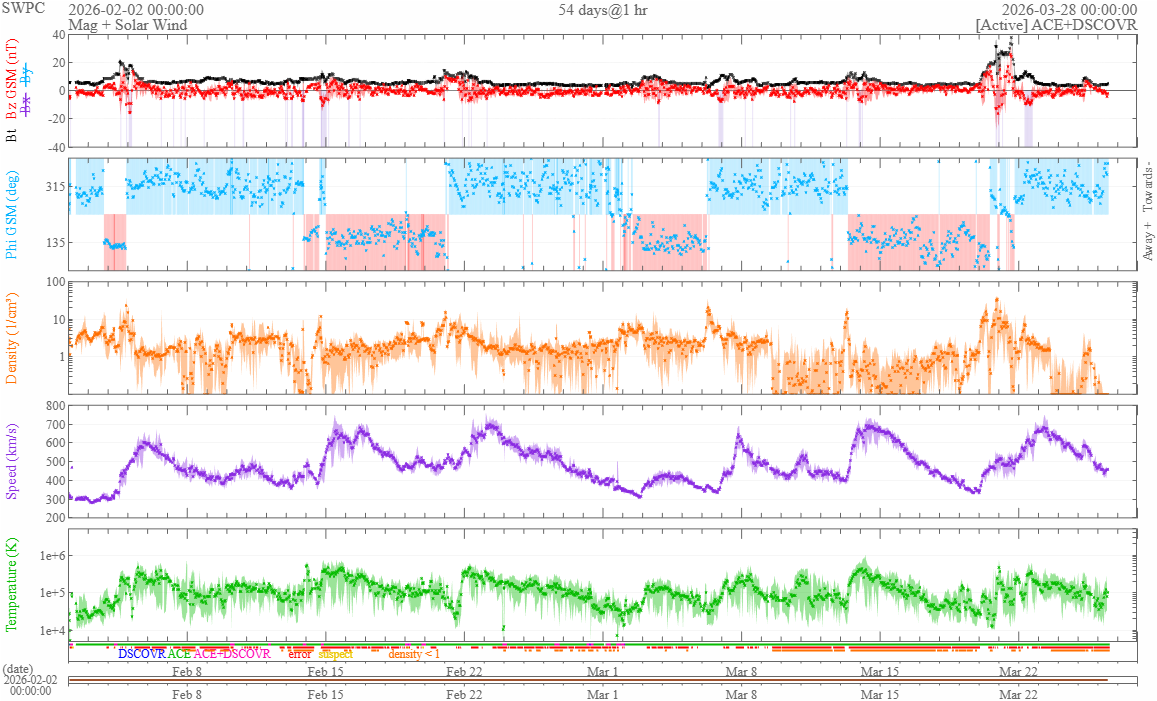Click the 315 tick on Phi axis
This screenshot has height=701, width=1157.
tap(55, 187)
